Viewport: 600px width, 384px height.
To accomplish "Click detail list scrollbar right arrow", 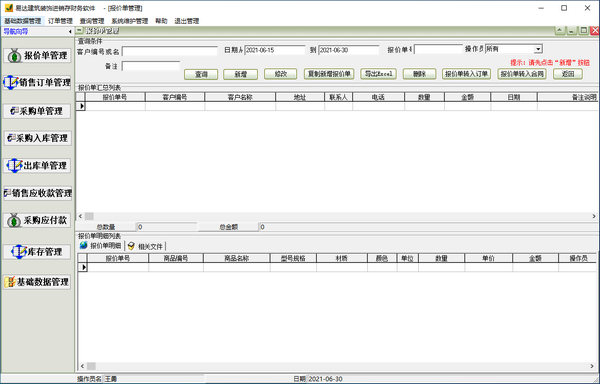I will tap(592, 366).
